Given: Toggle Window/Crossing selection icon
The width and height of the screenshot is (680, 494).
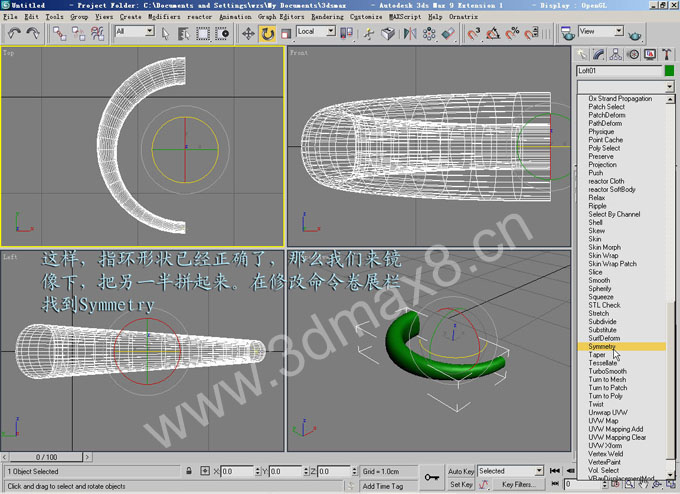Looking at the screenshot, I should tap(222, 33).
